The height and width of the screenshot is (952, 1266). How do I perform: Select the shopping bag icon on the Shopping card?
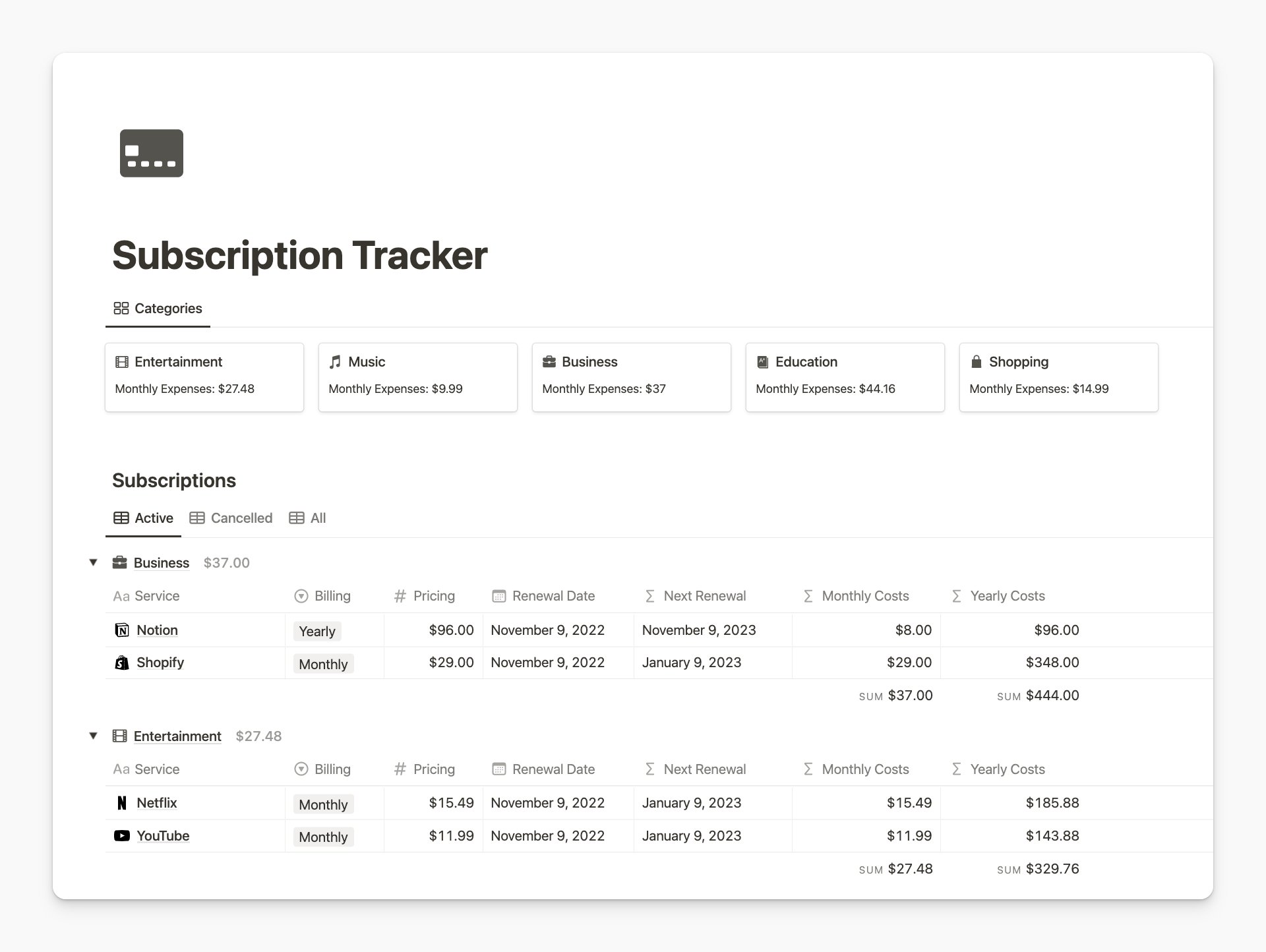(x=975, y=361)
